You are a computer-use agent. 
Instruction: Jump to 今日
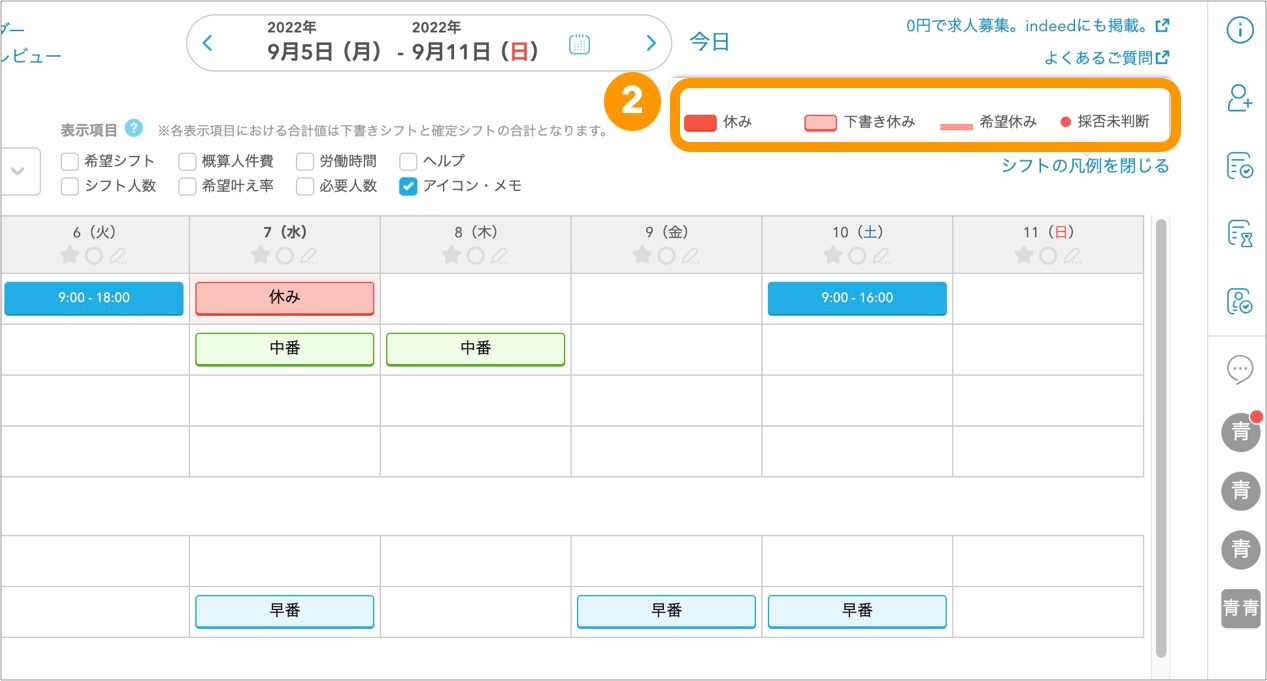709,42
